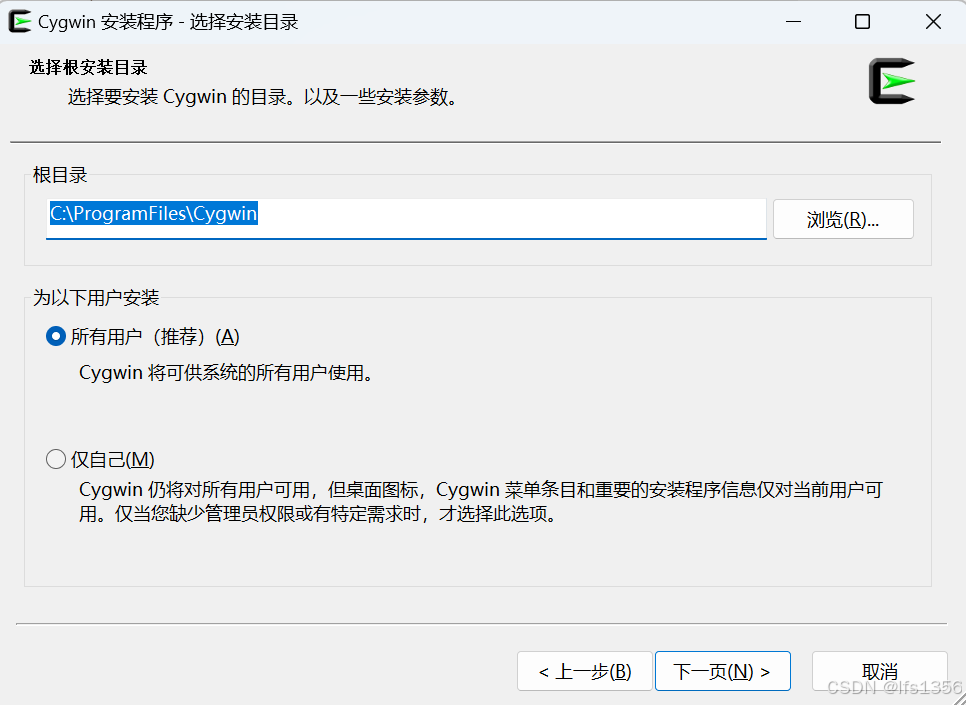Click the root directory path input field
This screenshot has width=966, height=705.
(x=406, y=219)
